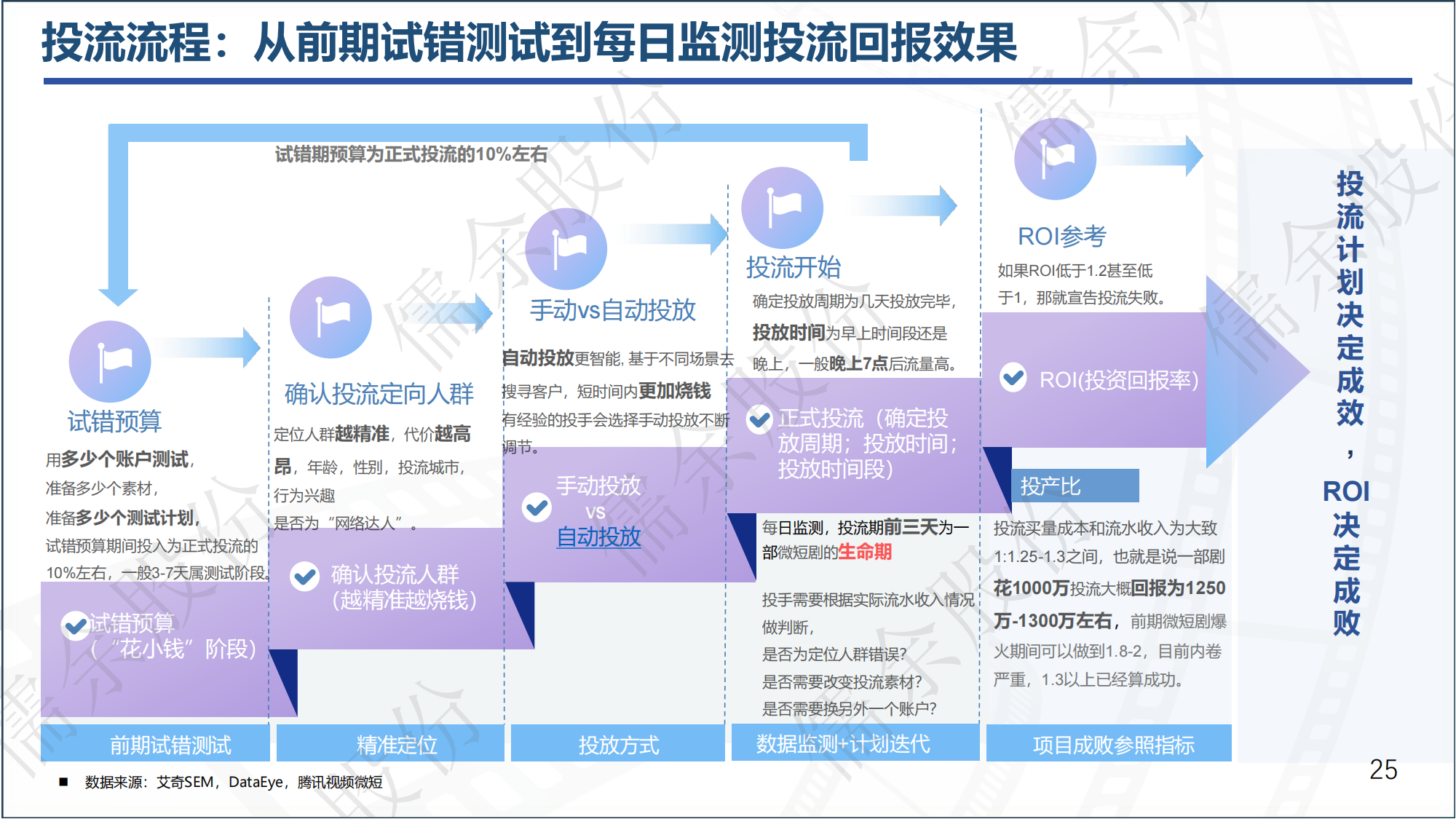Click the flag icon above 试错预算

click(x=110, y=362)
